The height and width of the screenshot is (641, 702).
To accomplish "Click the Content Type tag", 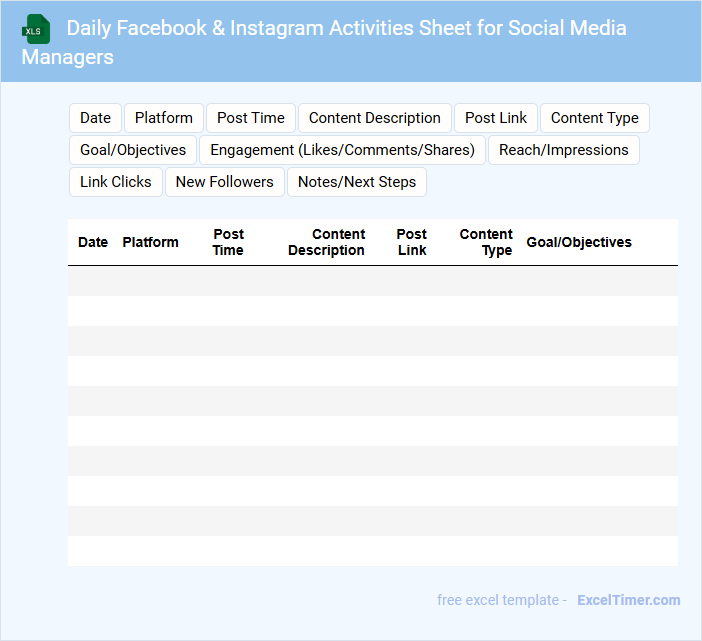I will pyautogui.click(x=594, y=118).
